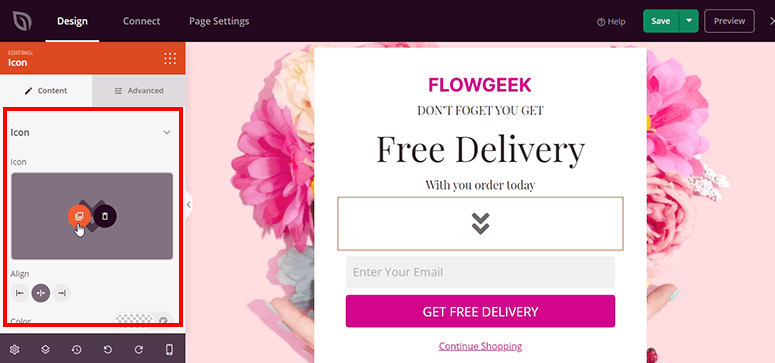Redo the last change
This screenshot has height=363, width=775.
tap(138, 350)
